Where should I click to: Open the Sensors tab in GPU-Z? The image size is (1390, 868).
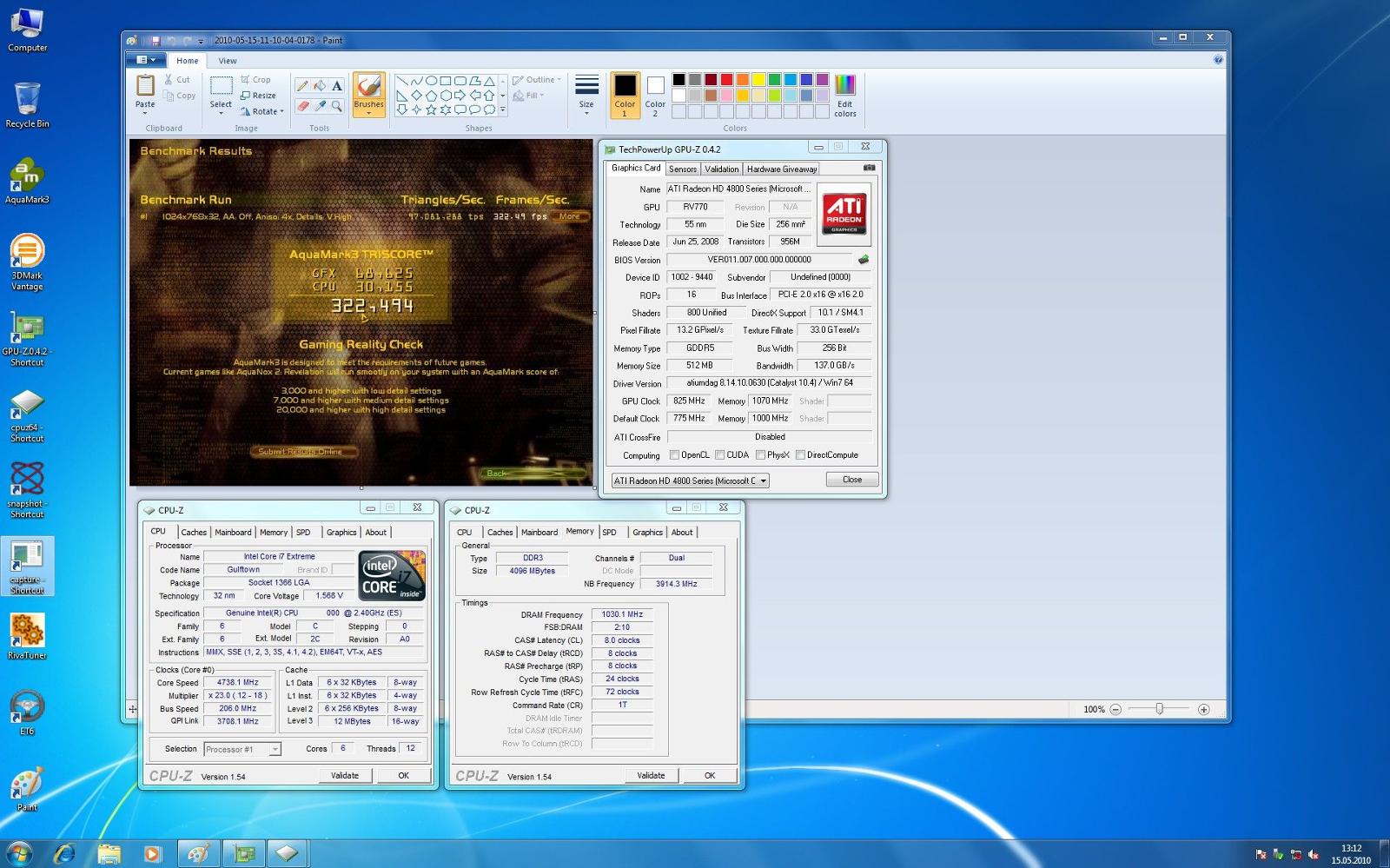[x=683, y=169]
